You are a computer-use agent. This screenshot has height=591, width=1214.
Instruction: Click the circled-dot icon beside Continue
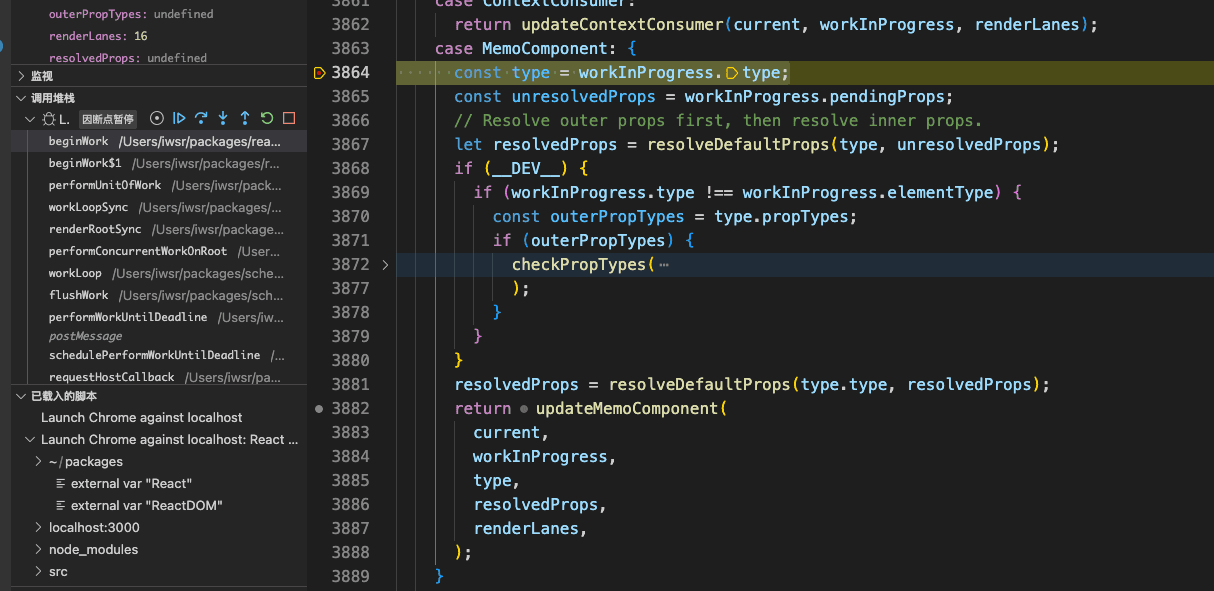click(157, 118)
